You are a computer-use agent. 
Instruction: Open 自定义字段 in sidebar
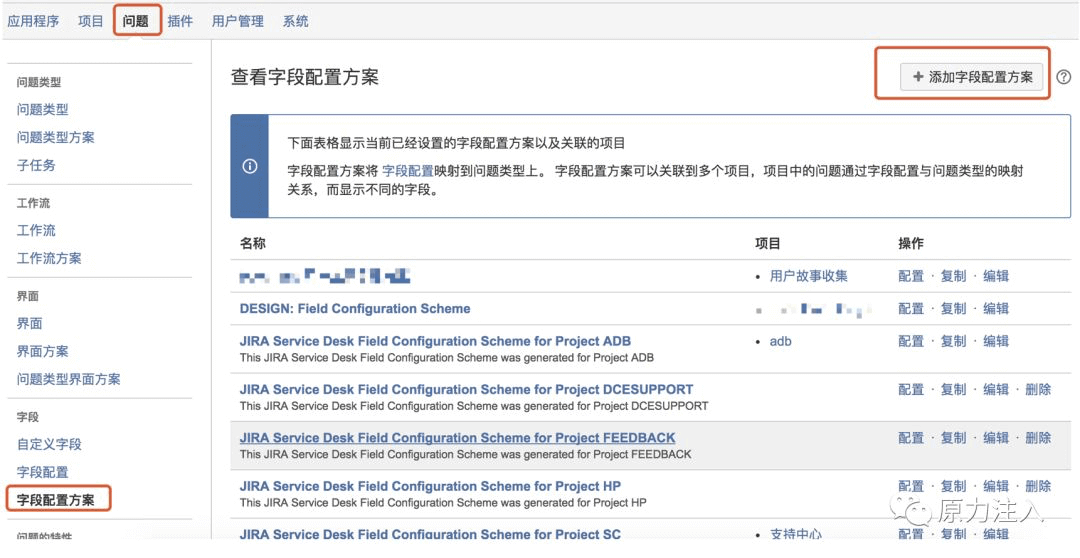tap(49, 444)
